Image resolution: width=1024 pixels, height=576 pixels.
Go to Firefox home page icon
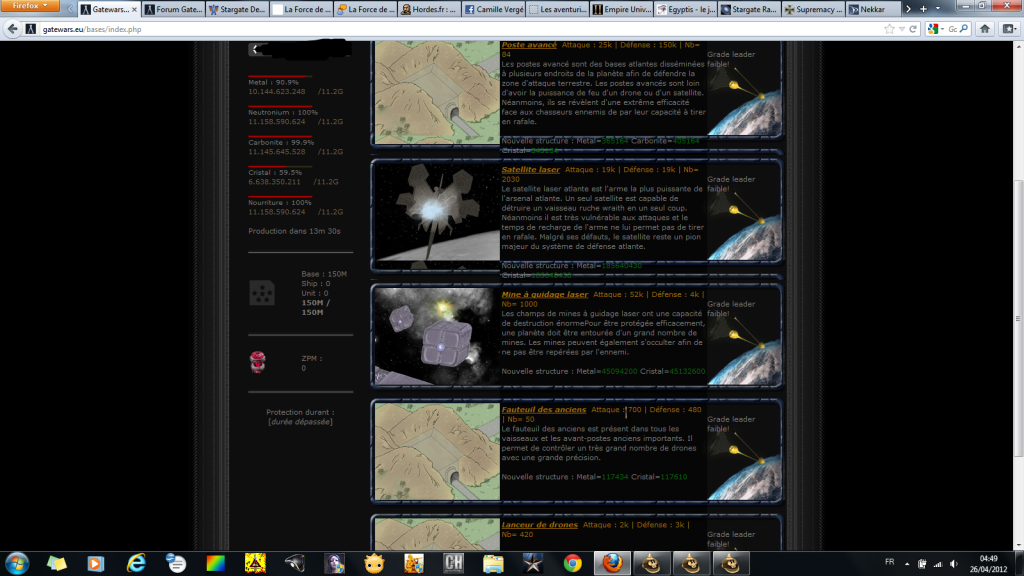985,29
